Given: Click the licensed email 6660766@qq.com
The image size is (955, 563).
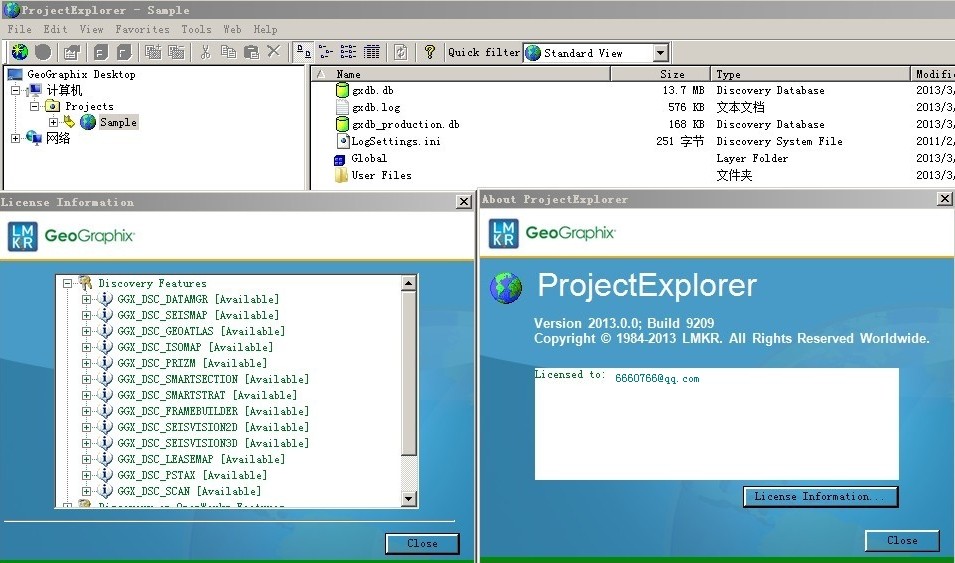Looking at the screenshot, I should [657, 378].
